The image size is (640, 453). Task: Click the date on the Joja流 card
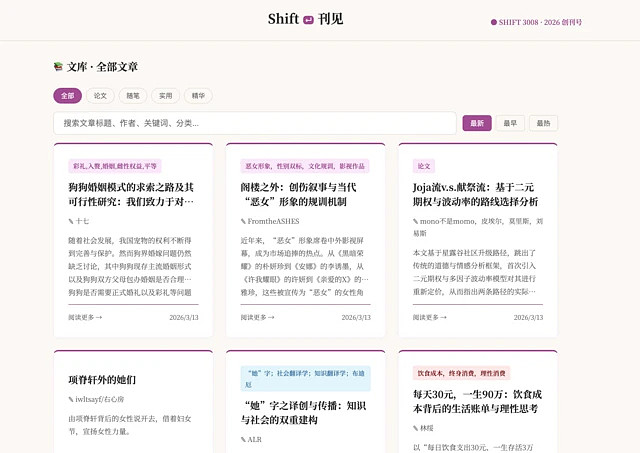528,317
